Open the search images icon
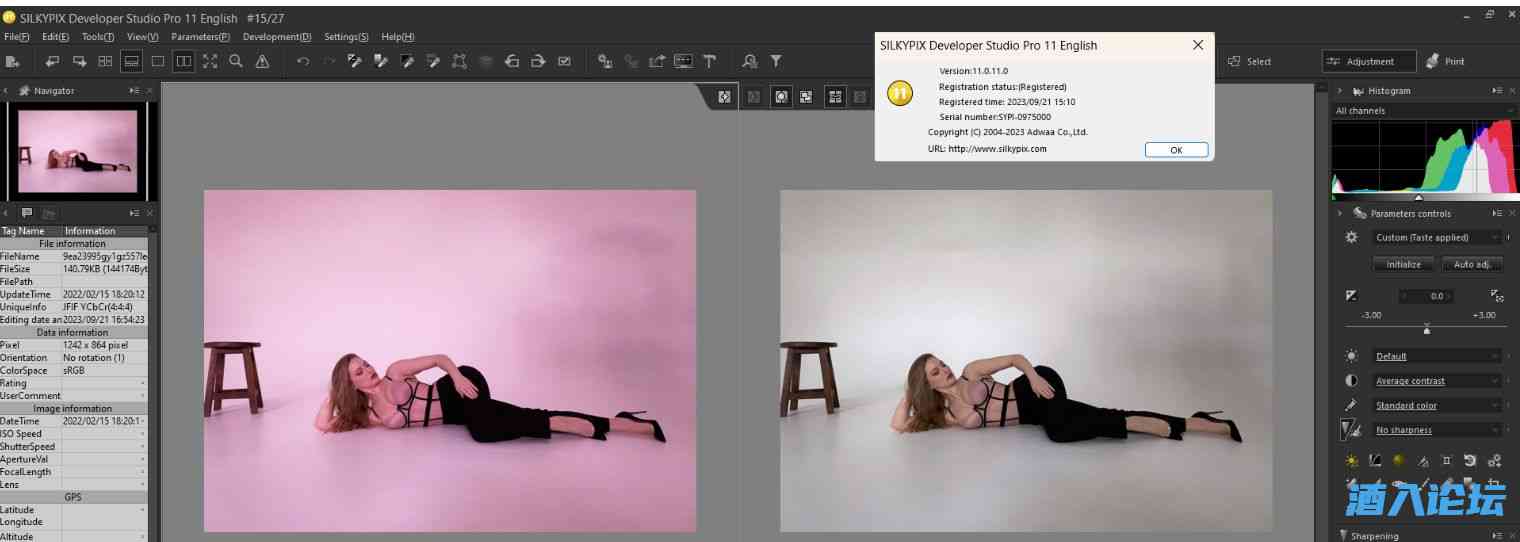Image resolution: width=1520 pixels, height=542 pixels. click(x=750, y=61)
